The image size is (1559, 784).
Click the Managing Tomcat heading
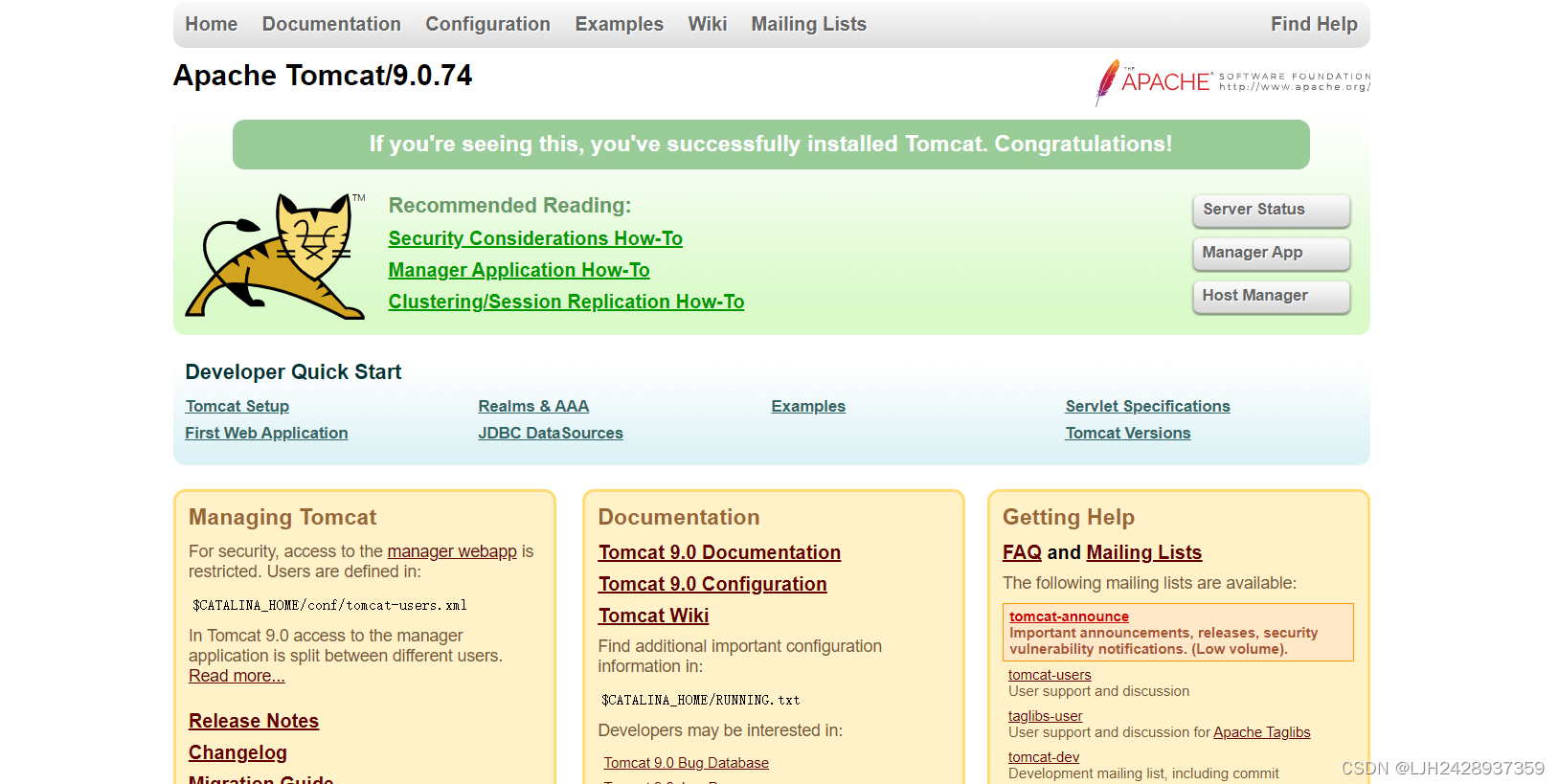tap(282, 517)
